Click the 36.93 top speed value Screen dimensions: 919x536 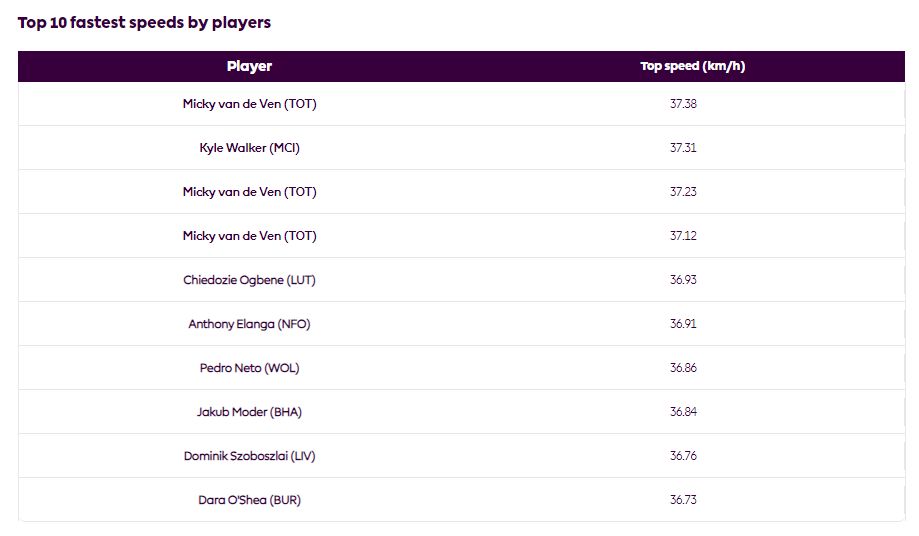pos(683,280)
